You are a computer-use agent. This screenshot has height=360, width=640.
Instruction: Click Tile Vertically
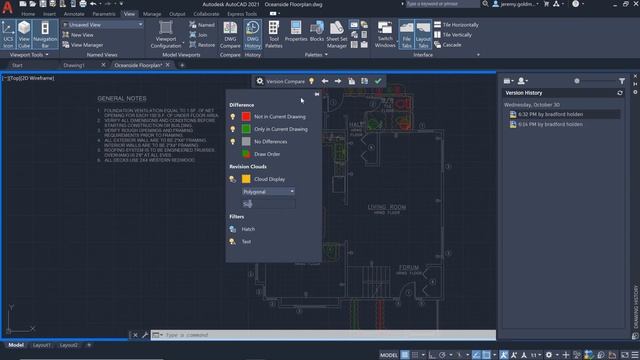pyautogui.click(x=453, y=35)
